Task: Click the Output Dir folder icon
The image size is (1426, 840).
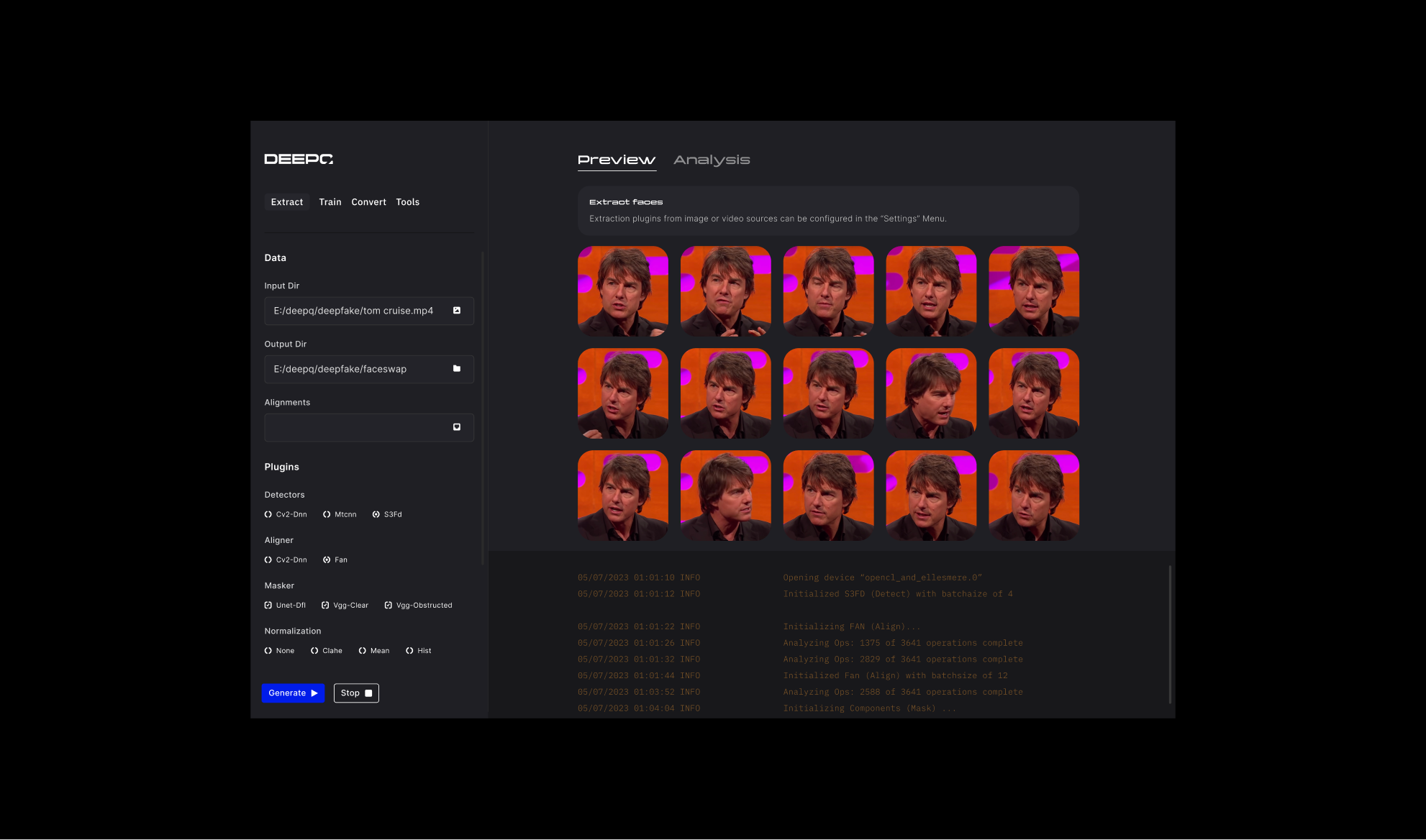Action: (x=456, y=369)
